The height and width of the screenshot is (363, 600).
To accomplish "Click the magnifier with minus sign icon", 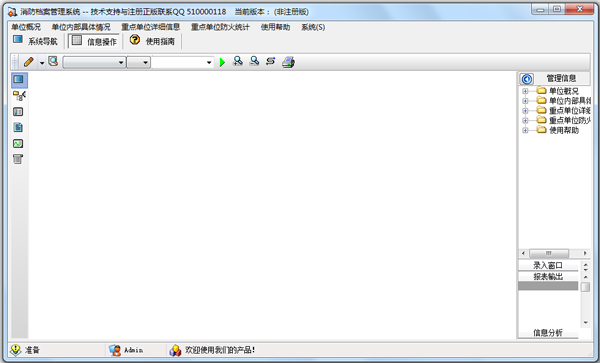I will tap(254, 61).
